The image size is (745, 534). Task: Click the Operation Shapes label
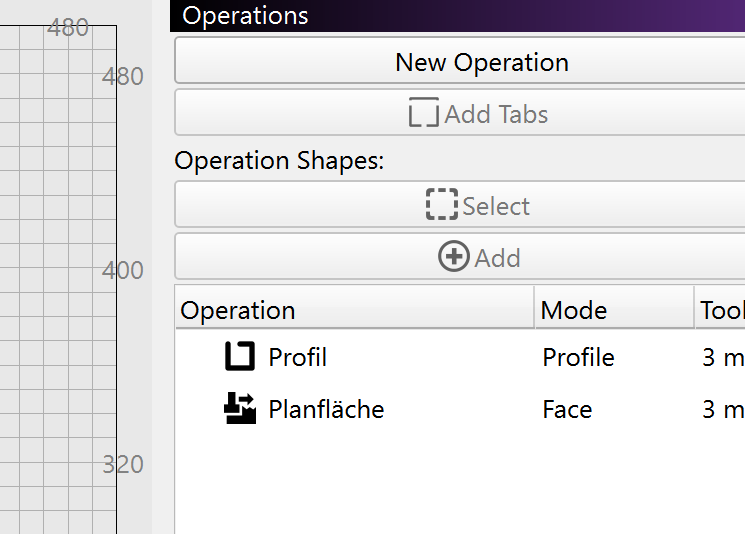coord(279,161)
